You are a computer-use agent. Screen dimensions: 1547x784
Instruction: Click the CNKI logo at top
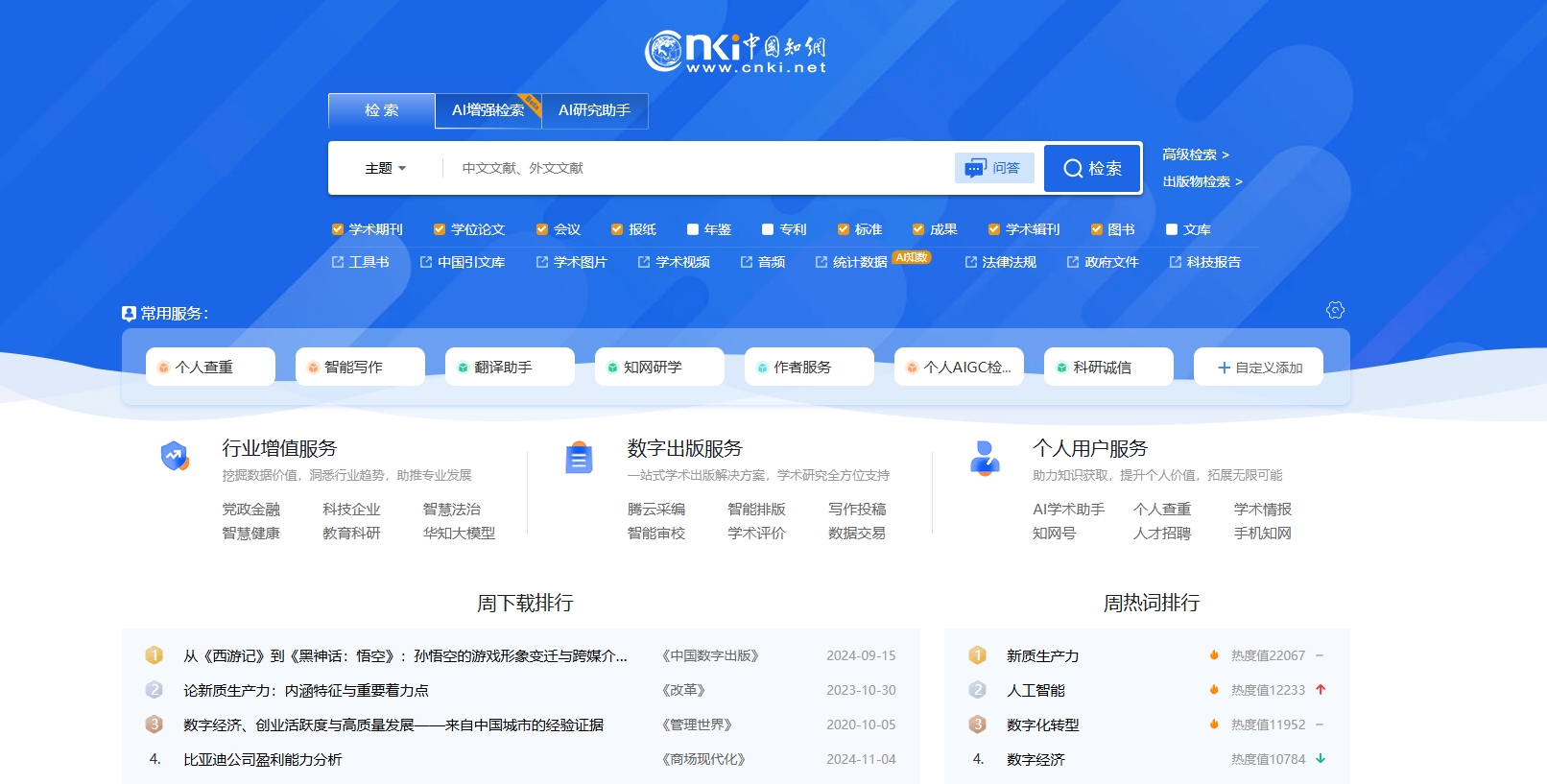click(736, 51)
